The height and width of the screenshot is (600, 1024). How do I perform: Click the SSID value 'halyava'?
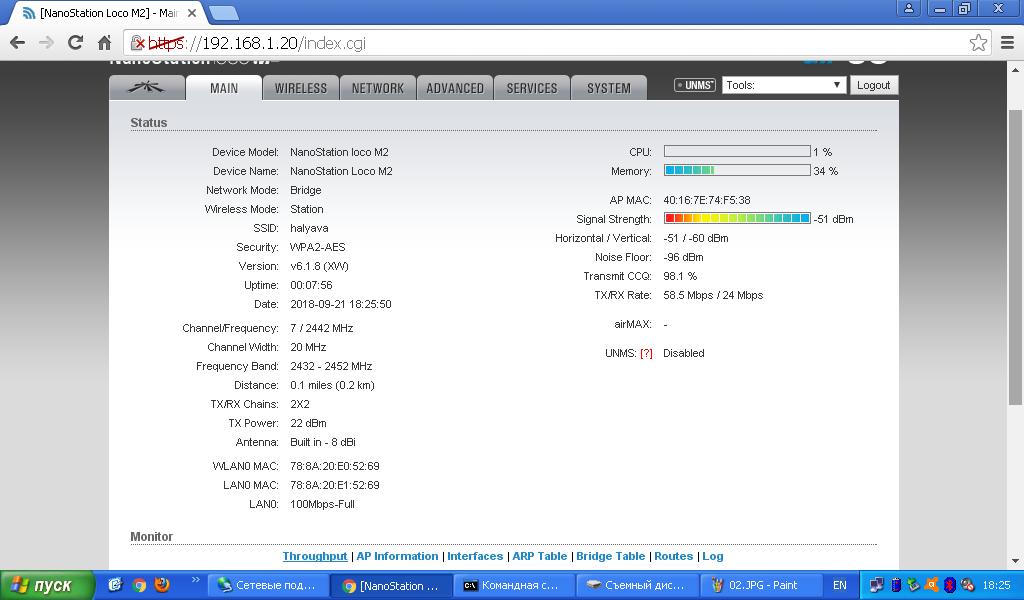coord(309,228)
